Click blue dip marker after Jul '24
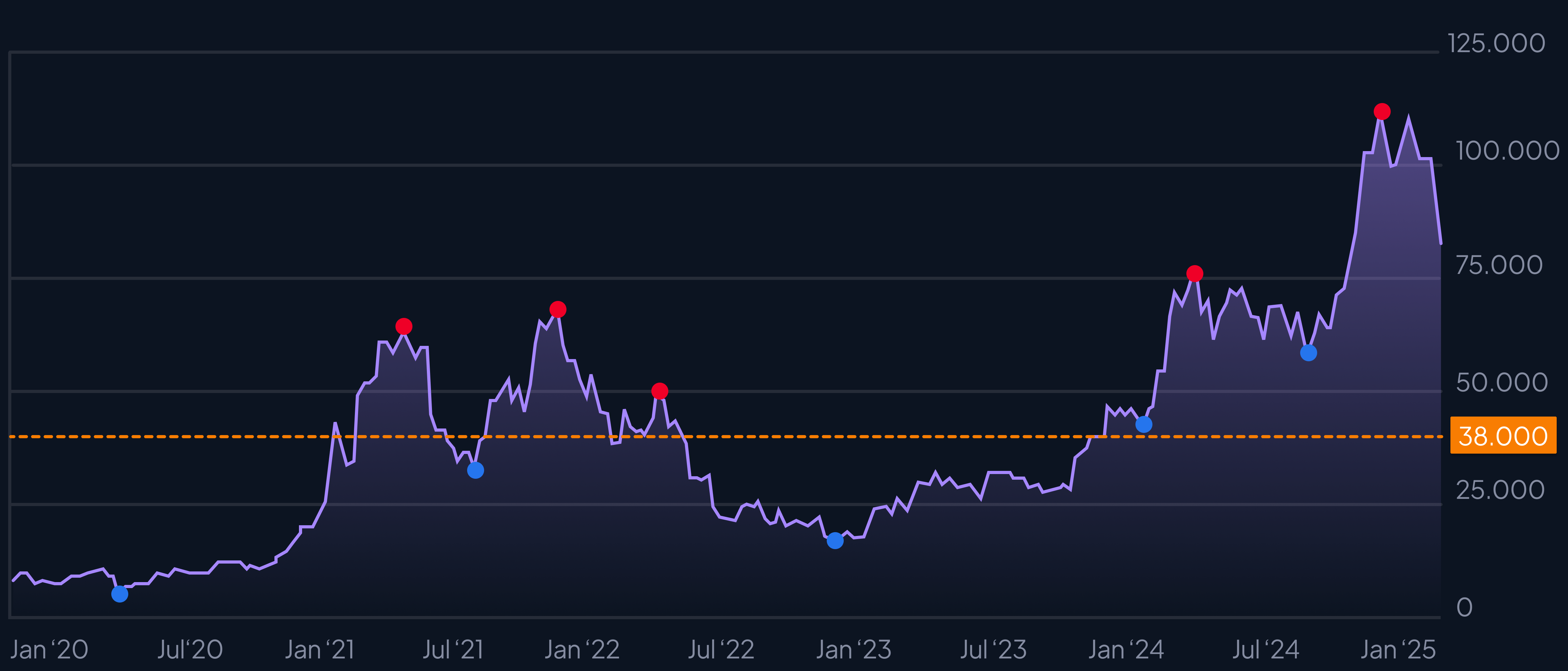 1308,353
